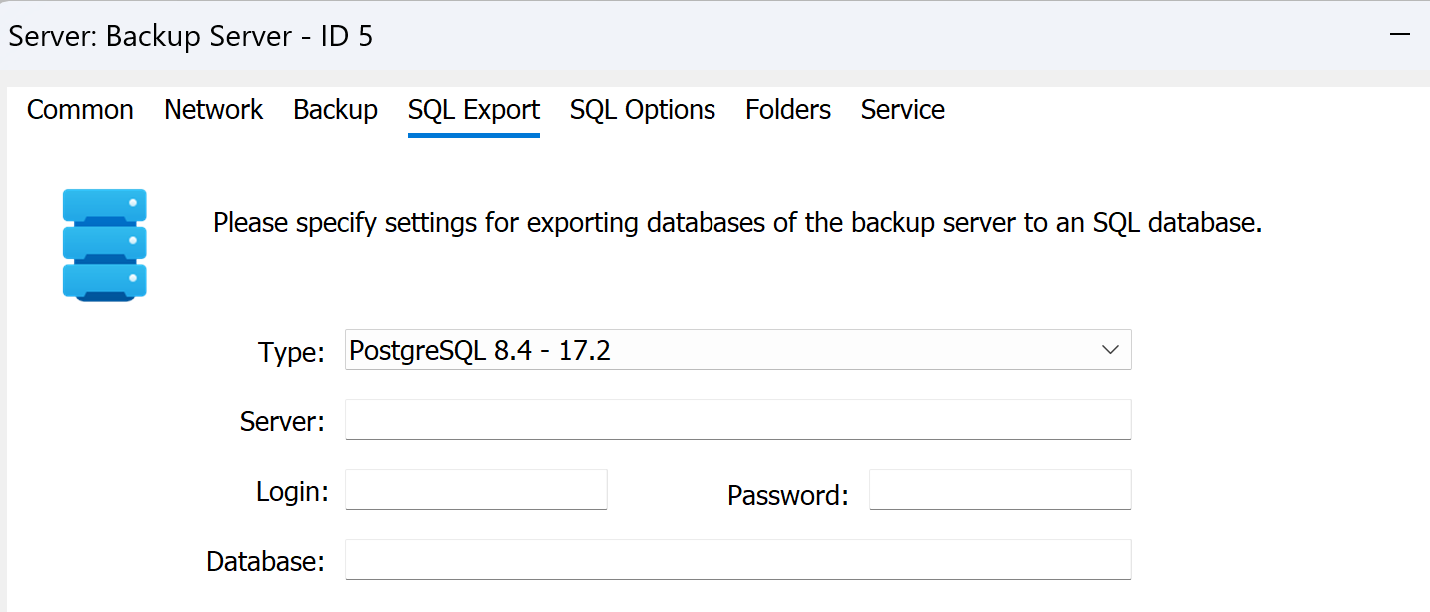Screen dimensions: 1430x612
Task: Click the "Server:" field label
Action: [x=282, y=422]
